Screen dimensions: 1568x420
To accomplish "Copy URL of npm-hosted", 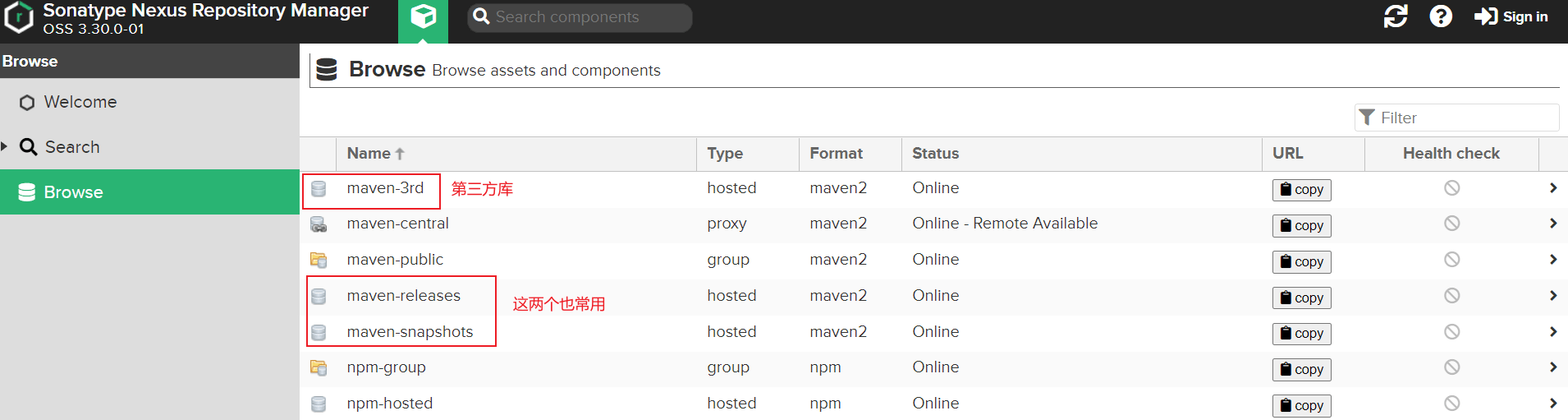I will pos(1301,406).
